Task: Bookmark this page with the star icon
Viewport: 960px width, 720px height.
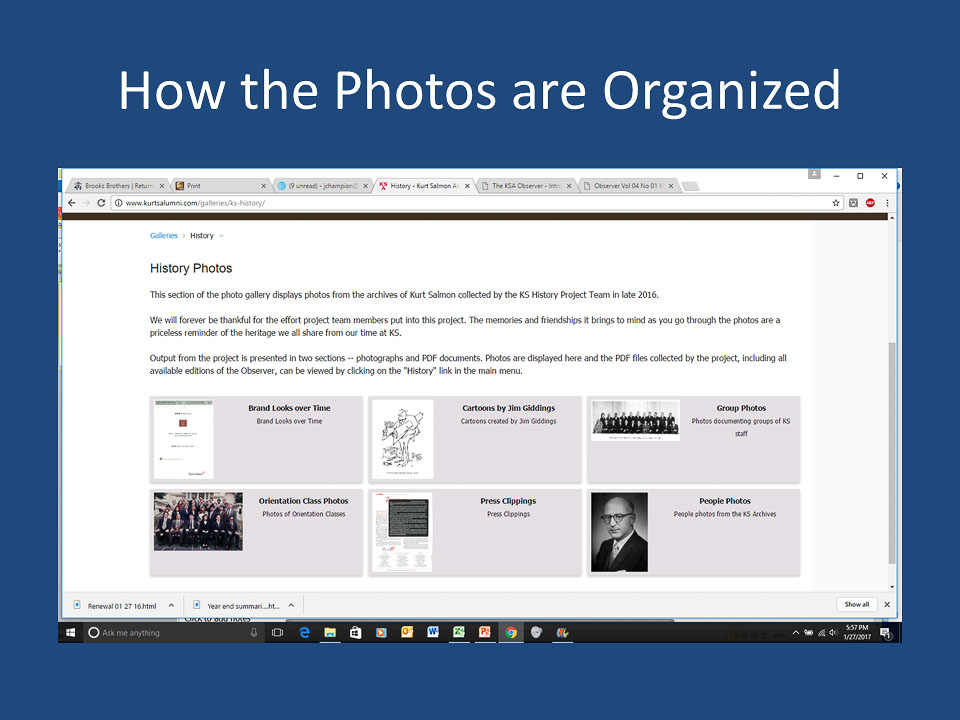Action: coord(836,203)
